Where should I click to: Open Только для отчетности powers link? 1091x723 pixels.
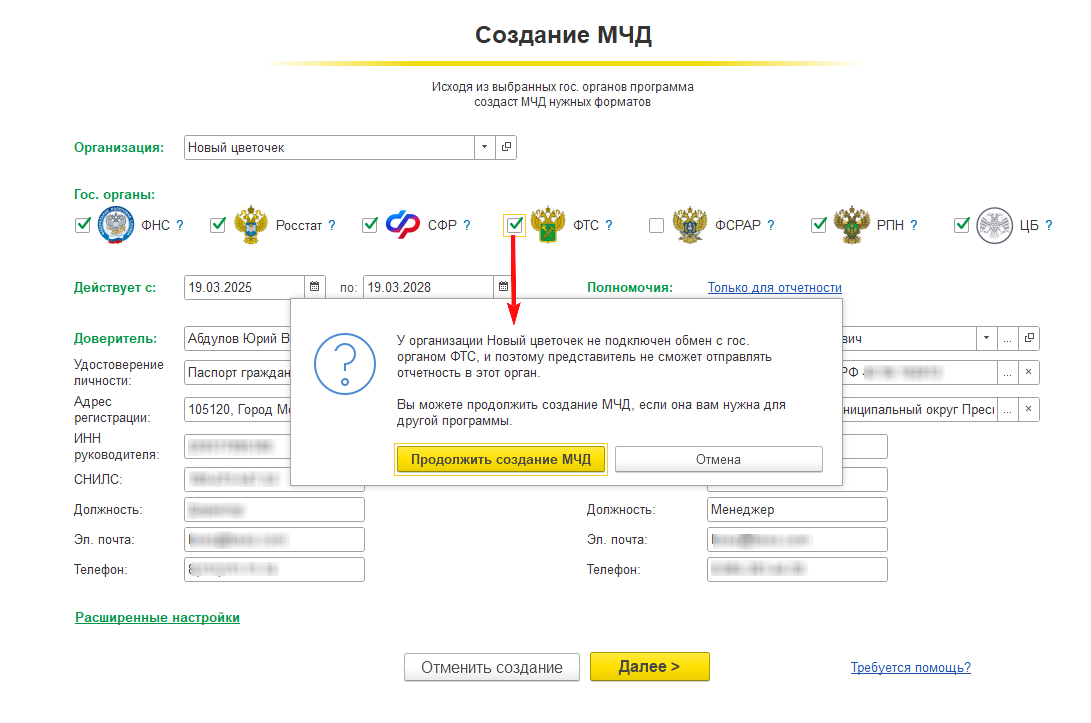tap(774, 287)
